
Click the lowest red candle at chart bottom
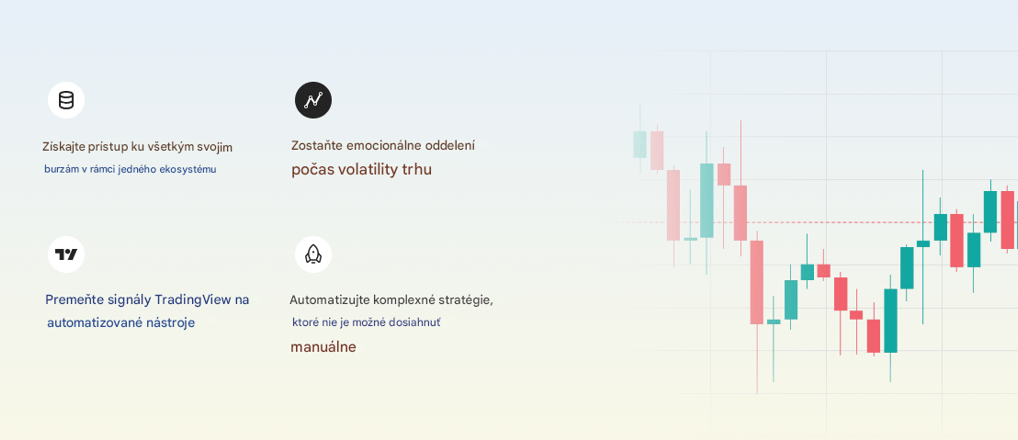pyautogui.click(x=874, y=336)
